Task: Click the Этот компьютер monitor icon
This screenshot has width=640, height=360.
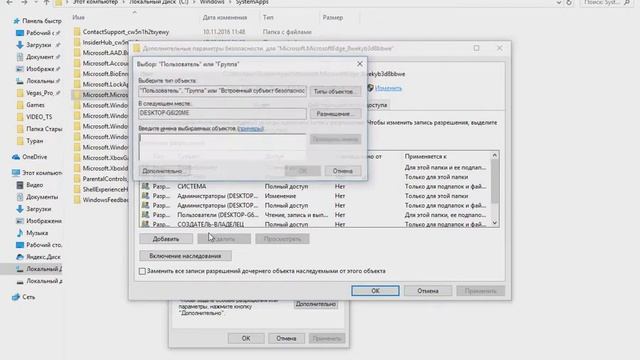Action: pyautogui.click(x=16, y=173)
